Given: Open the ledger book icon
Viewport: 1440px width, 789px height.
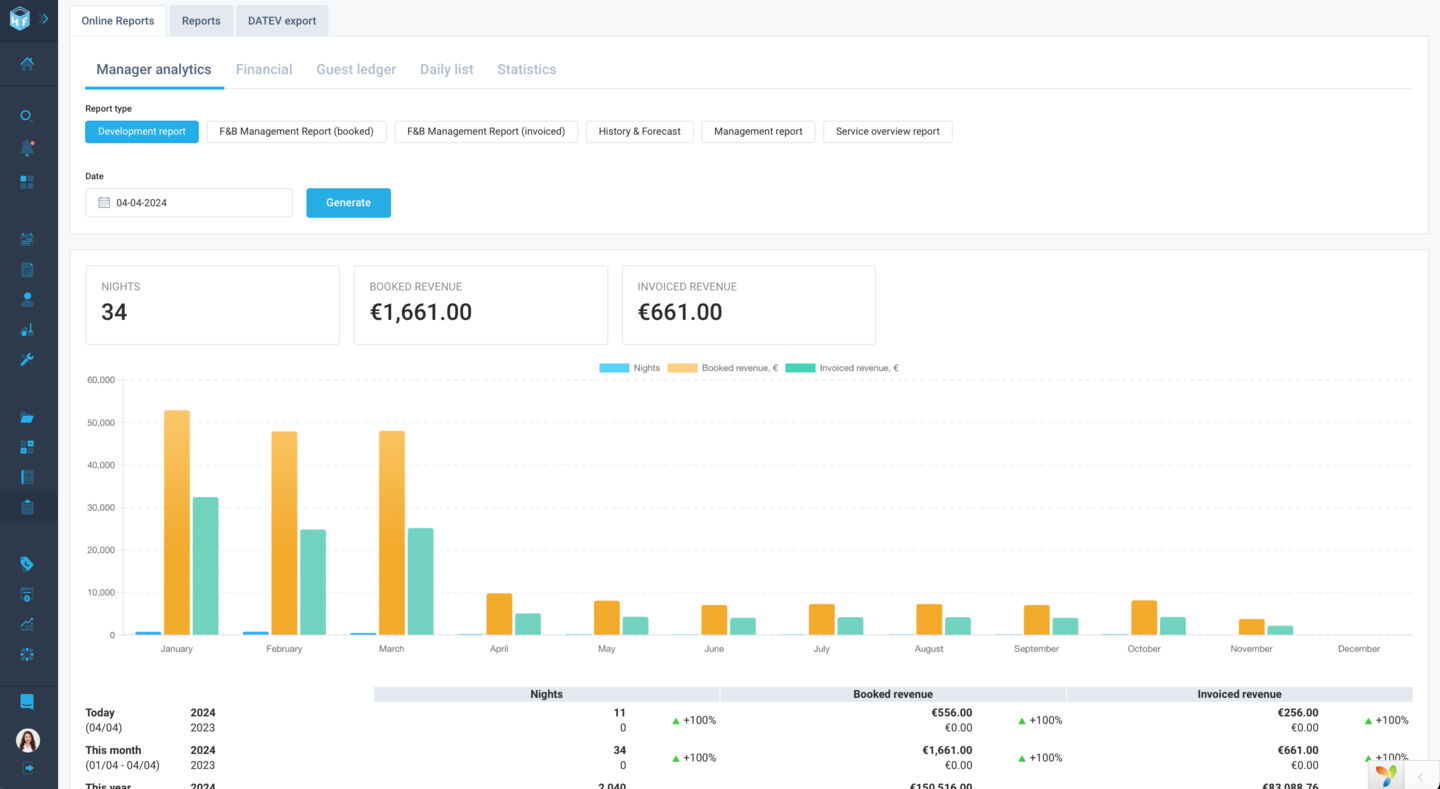Looking at the screenshot, I should [x=27, y=477].
